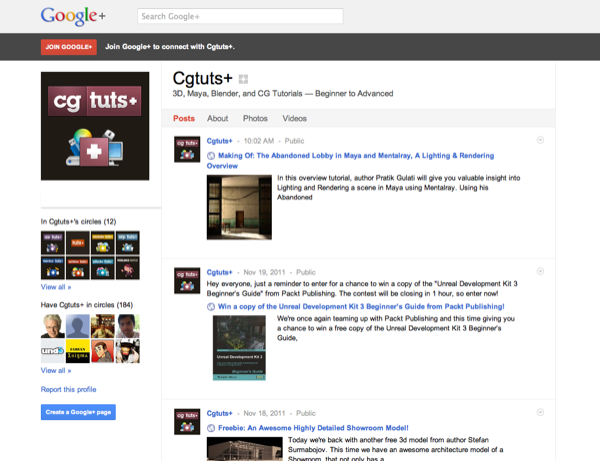
Task: Open restaurant photo follower avatar
Action: (x=103, y=326)
